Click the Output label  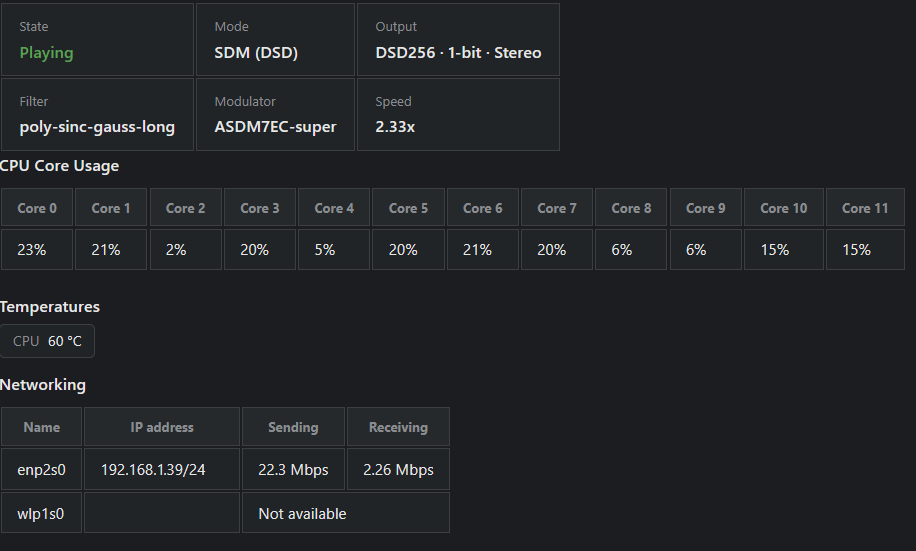coord(396,26)
